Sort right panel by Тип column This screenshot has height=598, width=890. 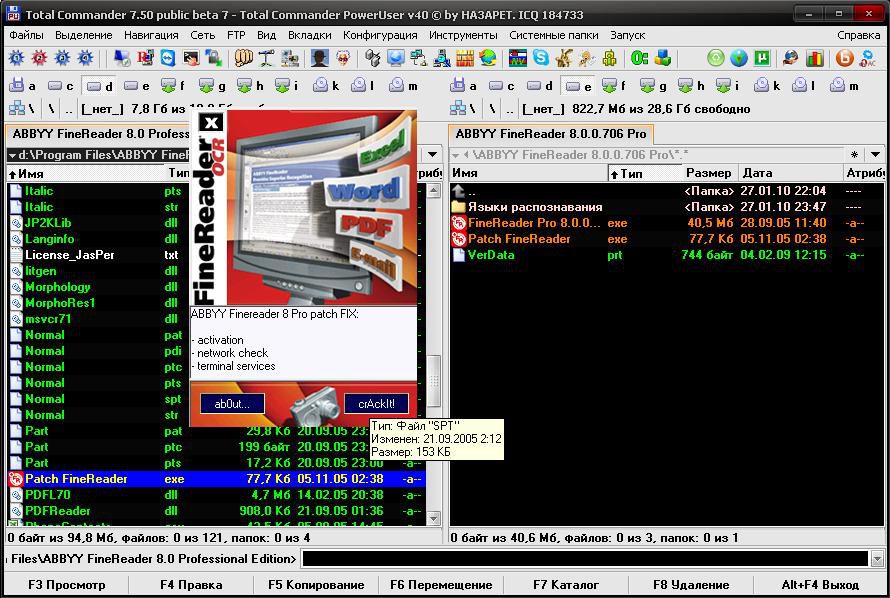pyautogui.click(x=644, y=173)
